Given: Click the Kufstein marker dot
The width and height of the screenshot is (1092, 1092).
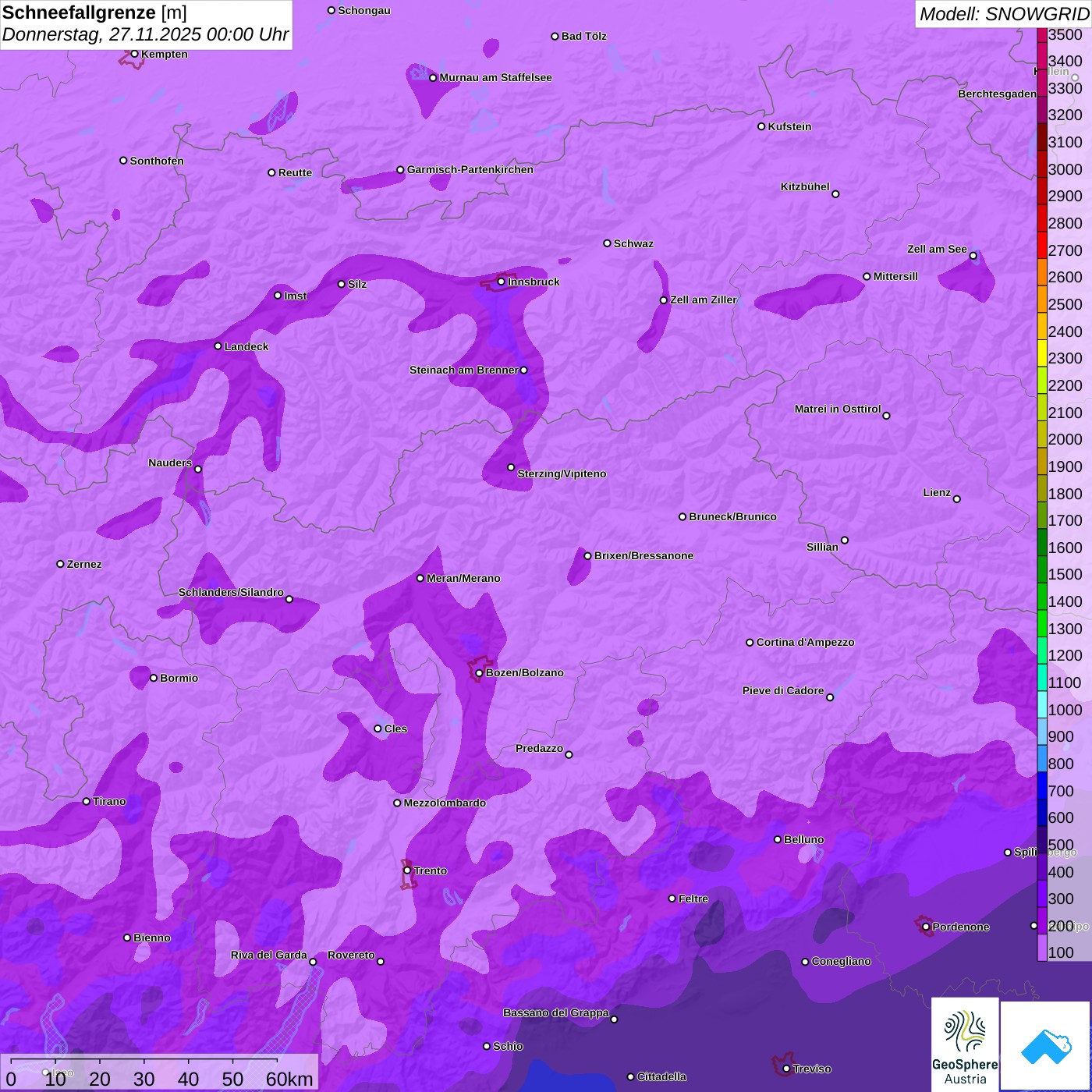Looking at the screenshot, I should [x=761, y=126].
